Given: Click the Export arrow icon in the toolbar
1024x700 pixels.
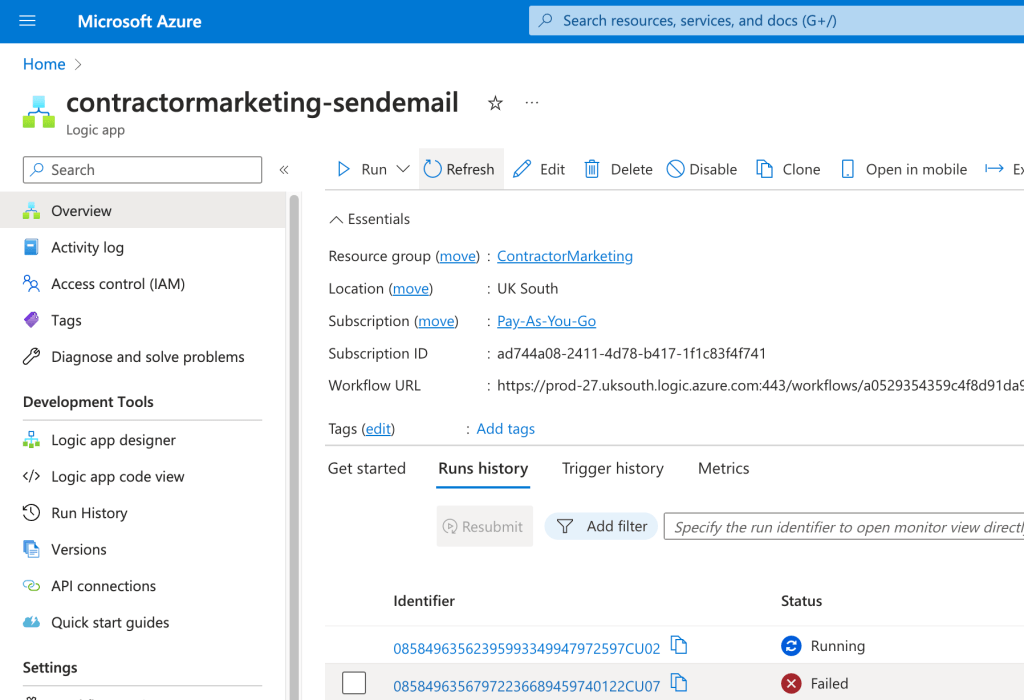Looking at the screenshot, I should point(994,169).
